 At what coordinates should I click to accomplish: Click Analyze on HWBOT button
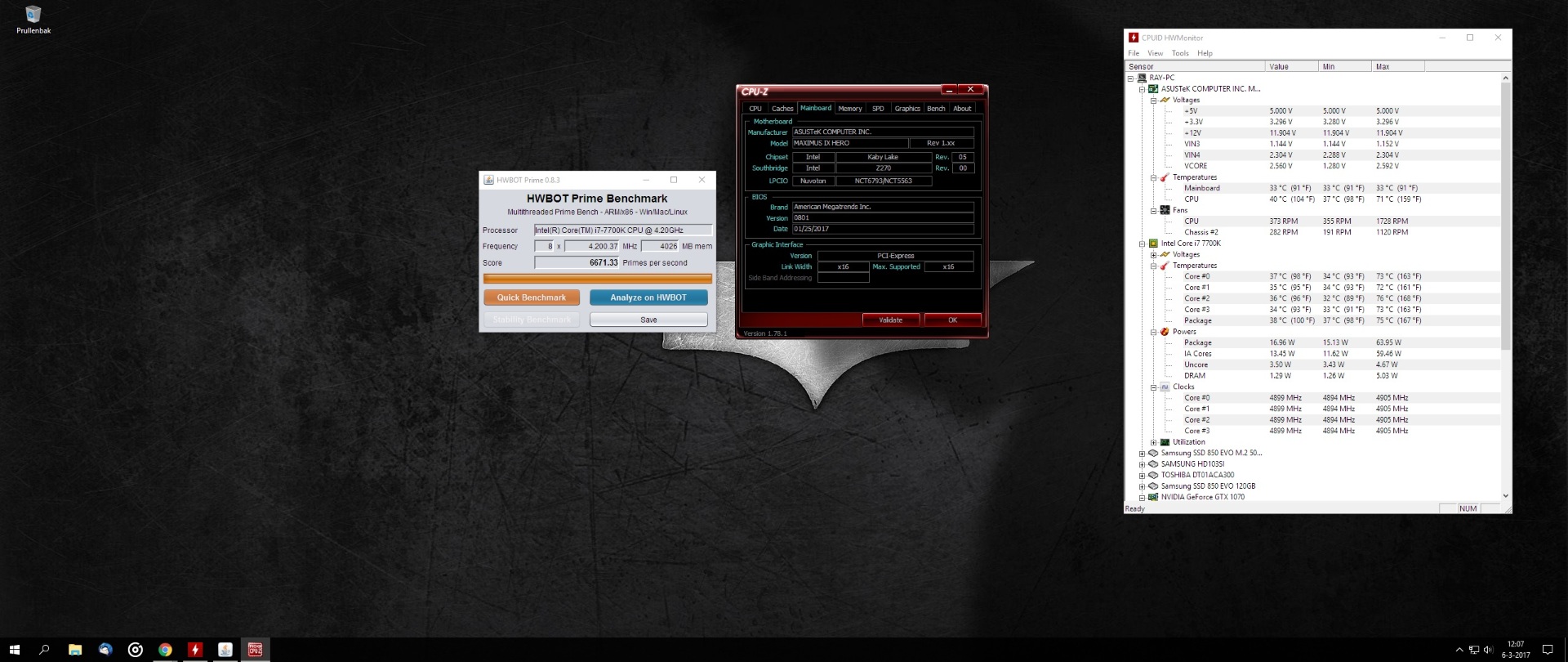click(x=648, y=297)
